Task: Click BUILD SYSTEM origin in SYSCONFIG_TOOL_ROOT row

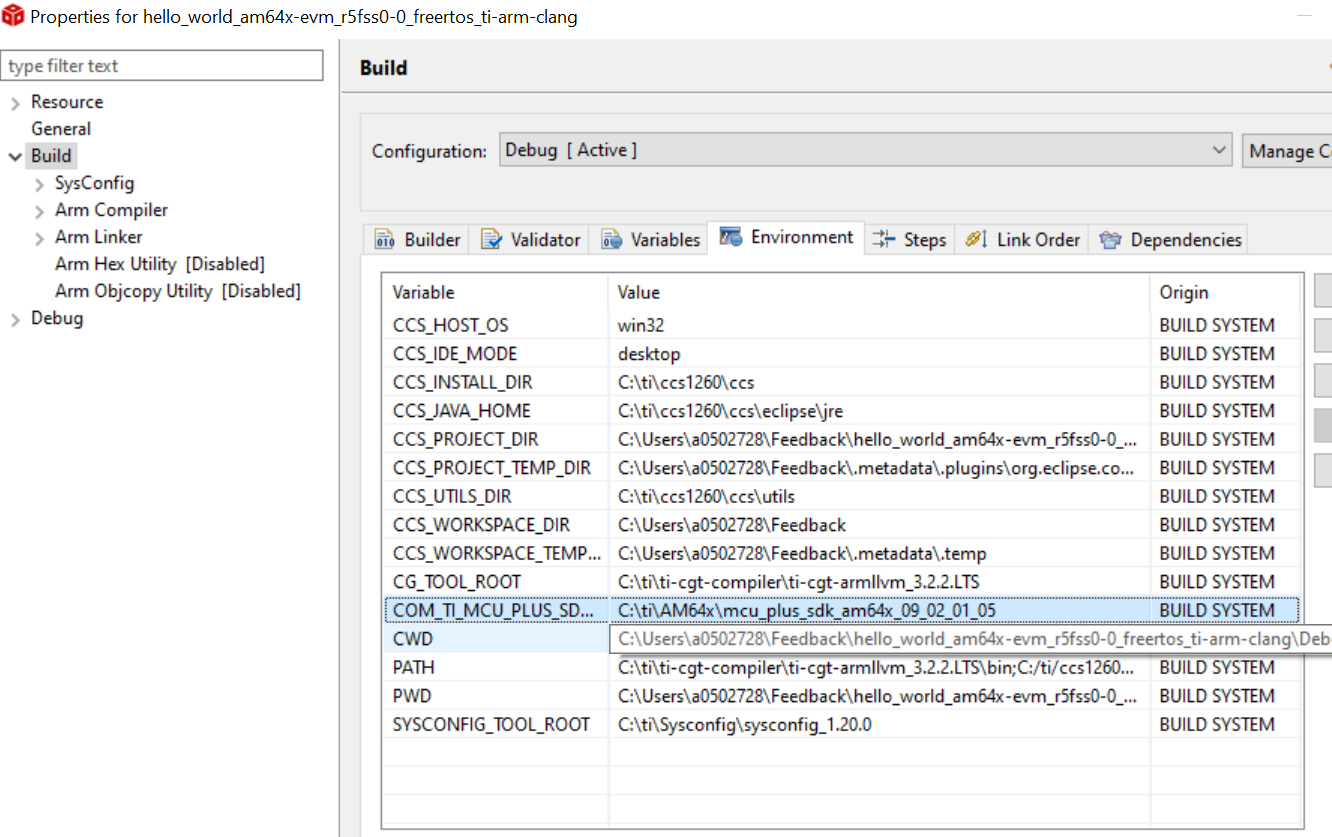Action: (x=1217, y=724)
